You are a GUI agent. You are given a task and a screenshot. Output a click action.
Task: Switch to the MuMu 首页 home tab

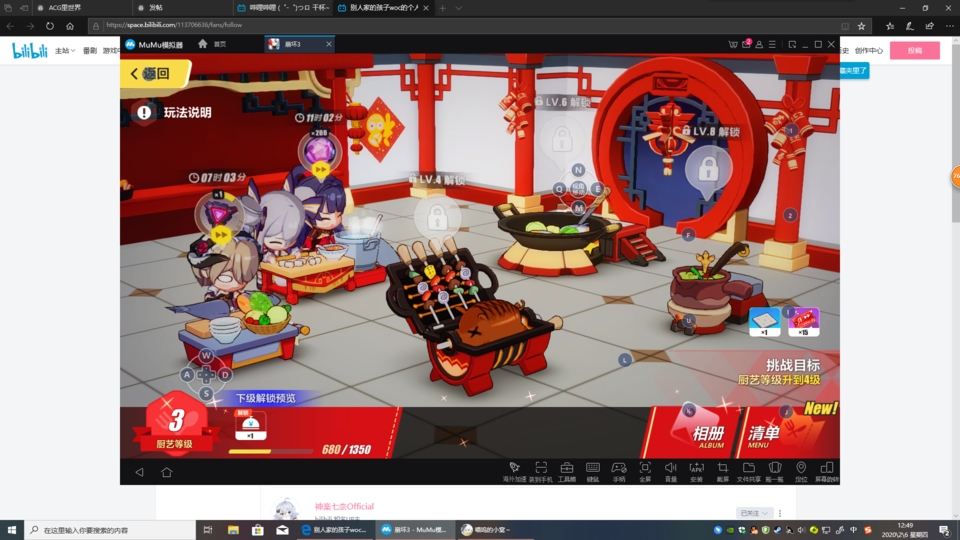click(x=213, y=44)
